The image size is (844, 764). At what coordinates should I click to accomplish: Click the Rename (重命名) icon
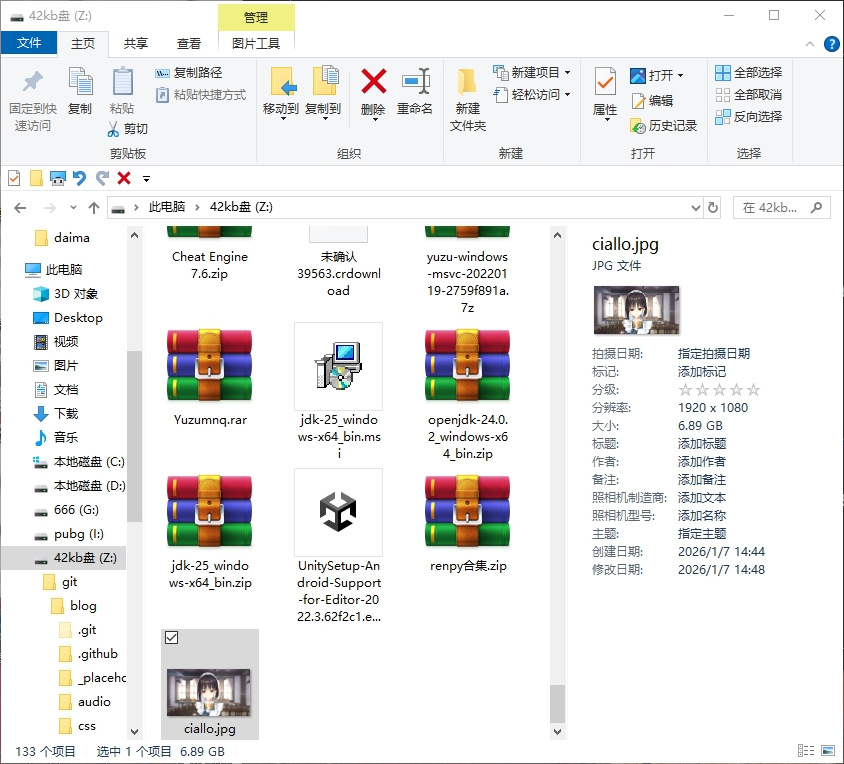pyautogui.click(x=416, y=81)
